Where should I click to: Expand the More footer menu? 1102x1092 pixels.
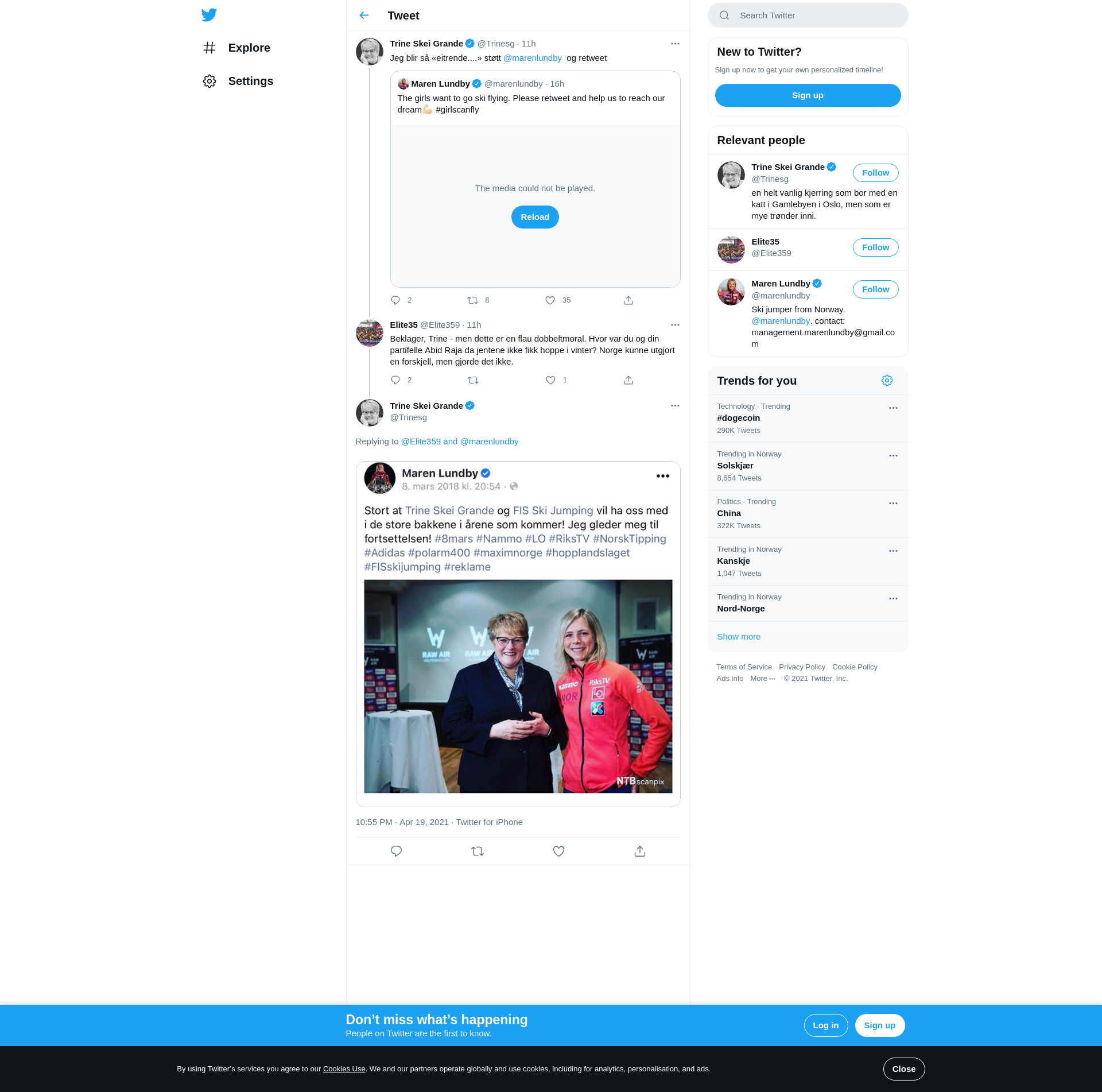[763, 679]
